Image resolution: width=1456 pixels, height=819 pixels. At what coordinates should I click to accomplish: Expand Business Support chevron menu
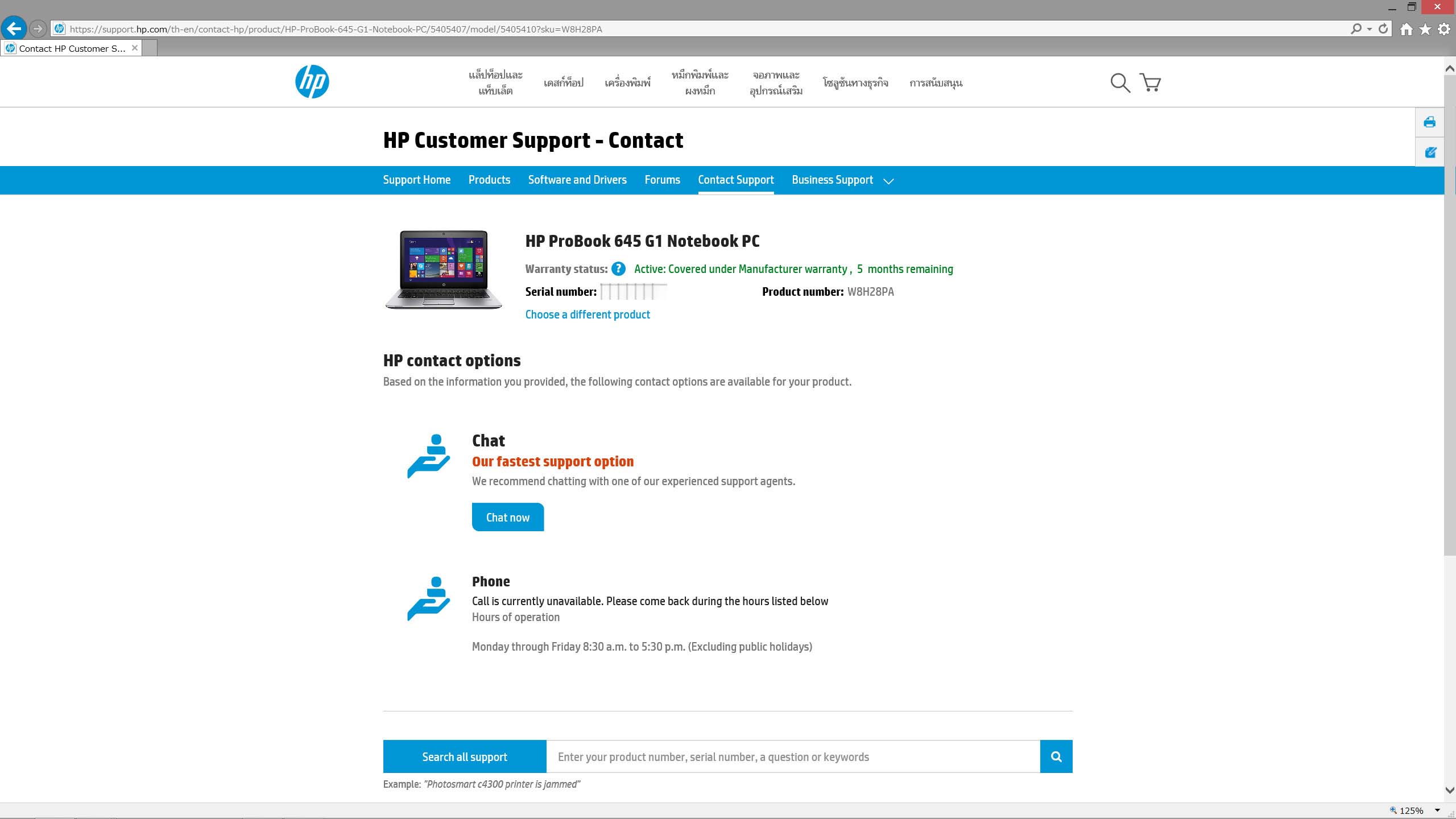tap(888, 181)
